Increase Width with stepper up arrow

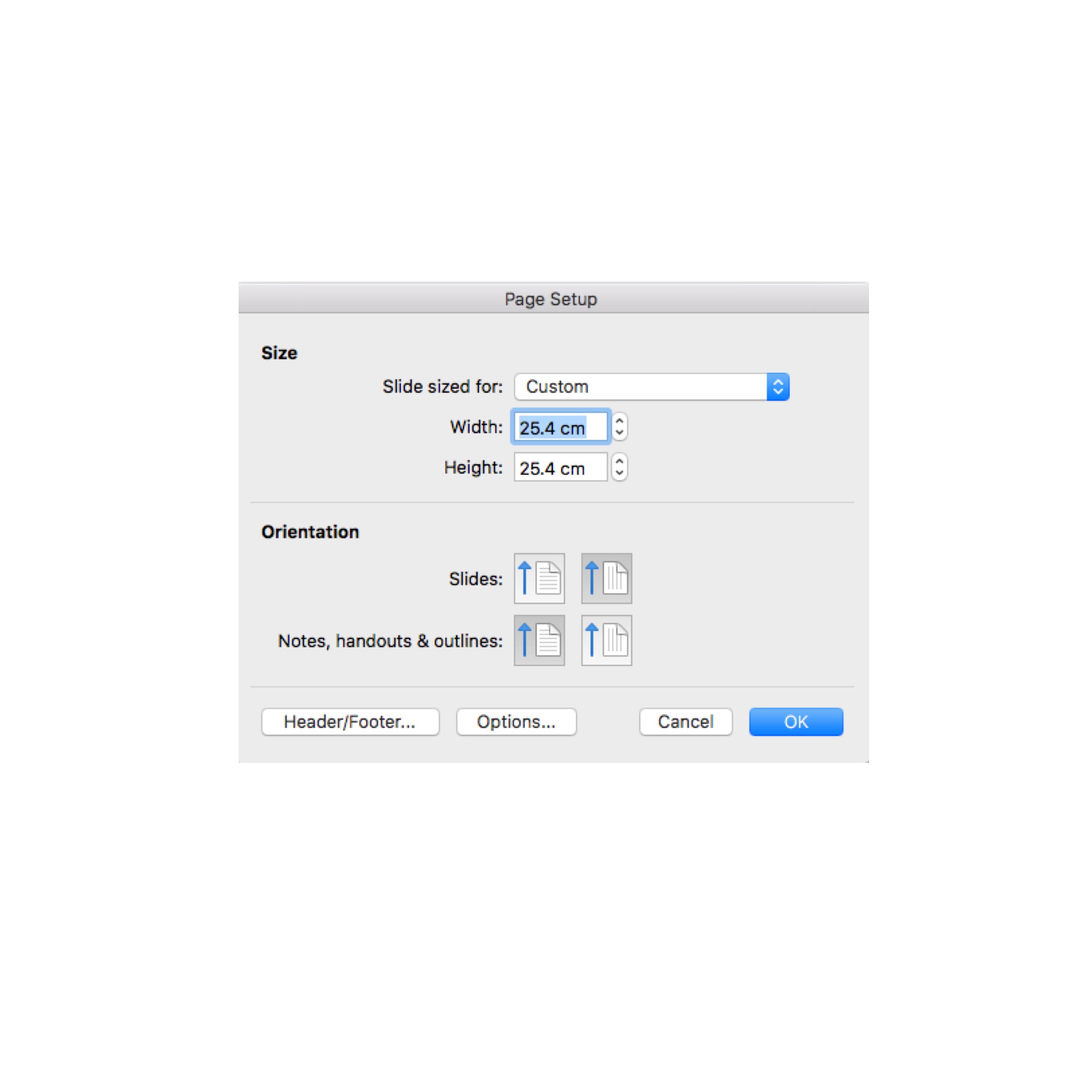619,421
